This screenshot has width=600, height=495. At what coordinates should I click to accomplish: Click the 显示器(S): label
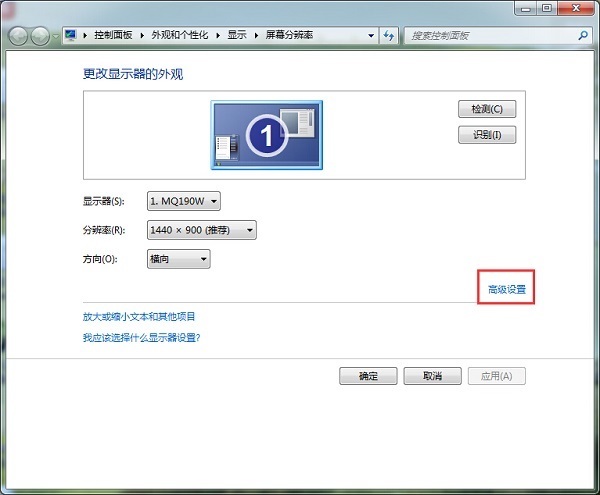tap(104, 201)
